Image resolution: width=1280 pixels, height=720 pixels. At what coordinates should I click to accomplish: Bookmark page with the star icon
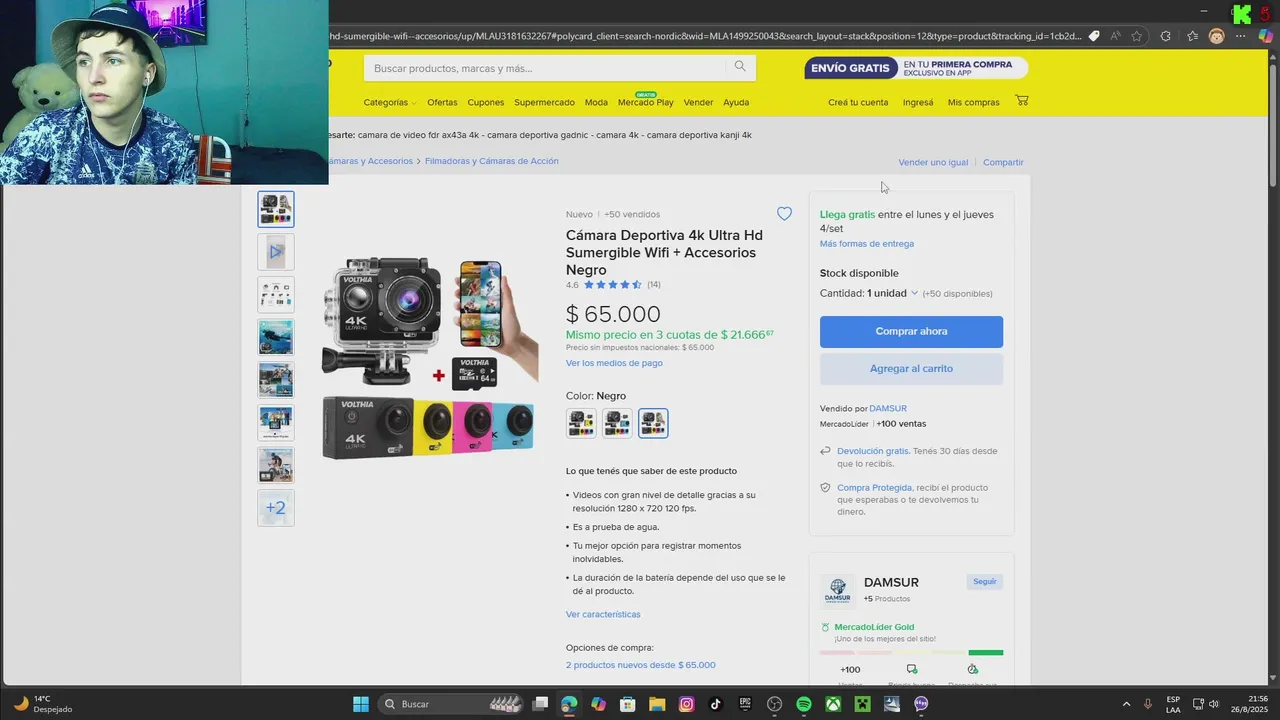(x=1137, y=36)
